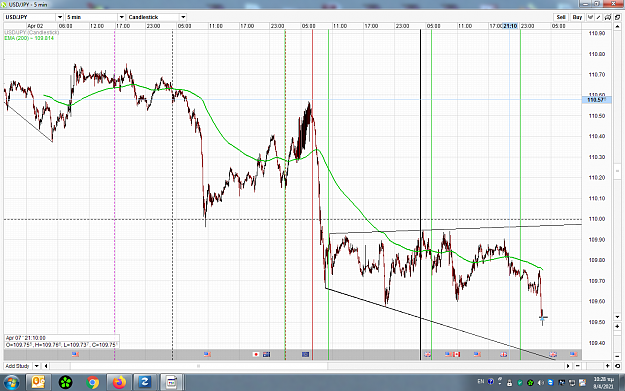Image resolution: width=625 pixels, height=391 pixels.
Task: Open the 5 min timeframe dropdown arrow
Action: click(x=122, y=17)
